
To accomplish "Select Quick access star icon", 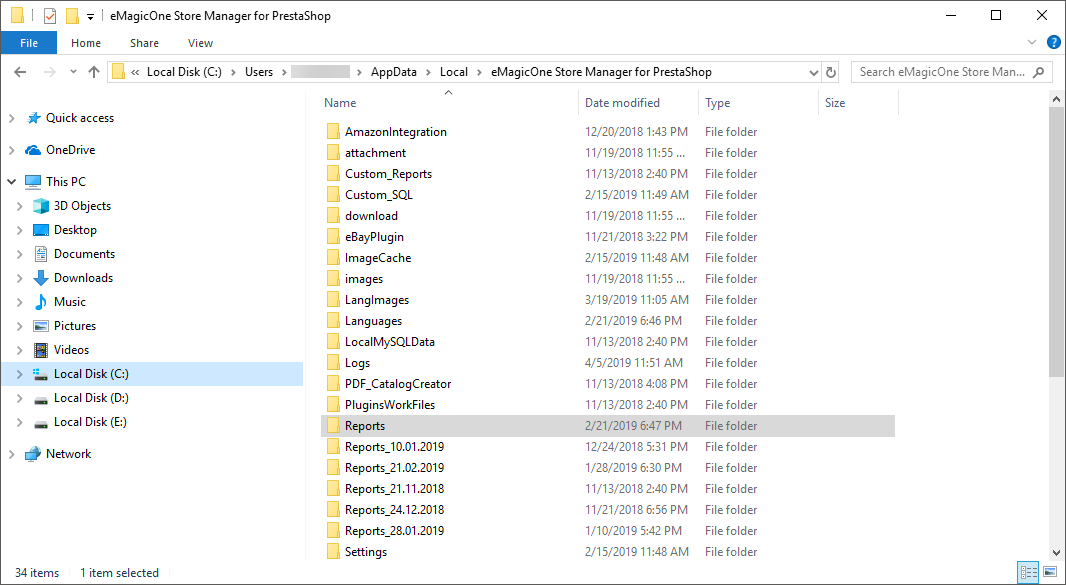I will pyautogui.click(x=33, y=118).
